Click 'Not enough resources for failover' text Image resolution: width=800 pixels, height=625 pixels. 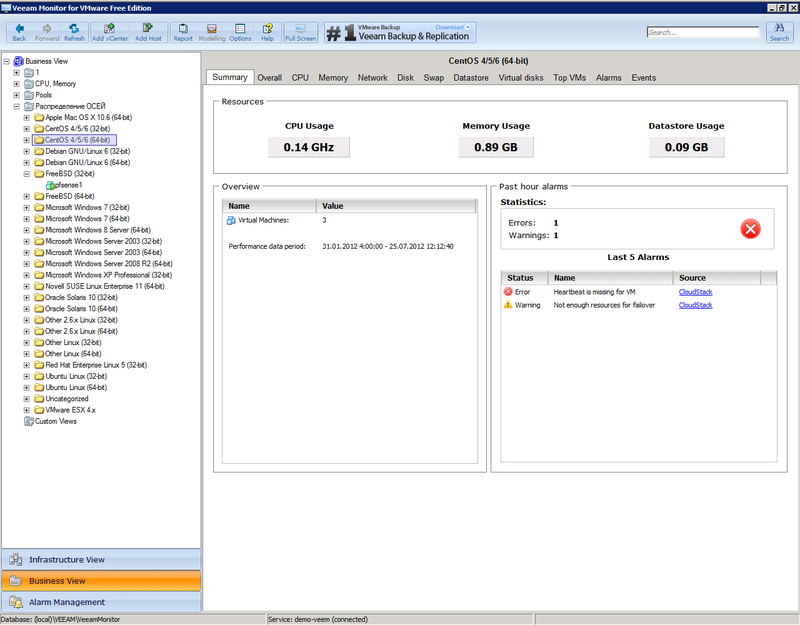click(x=604, y=305)
